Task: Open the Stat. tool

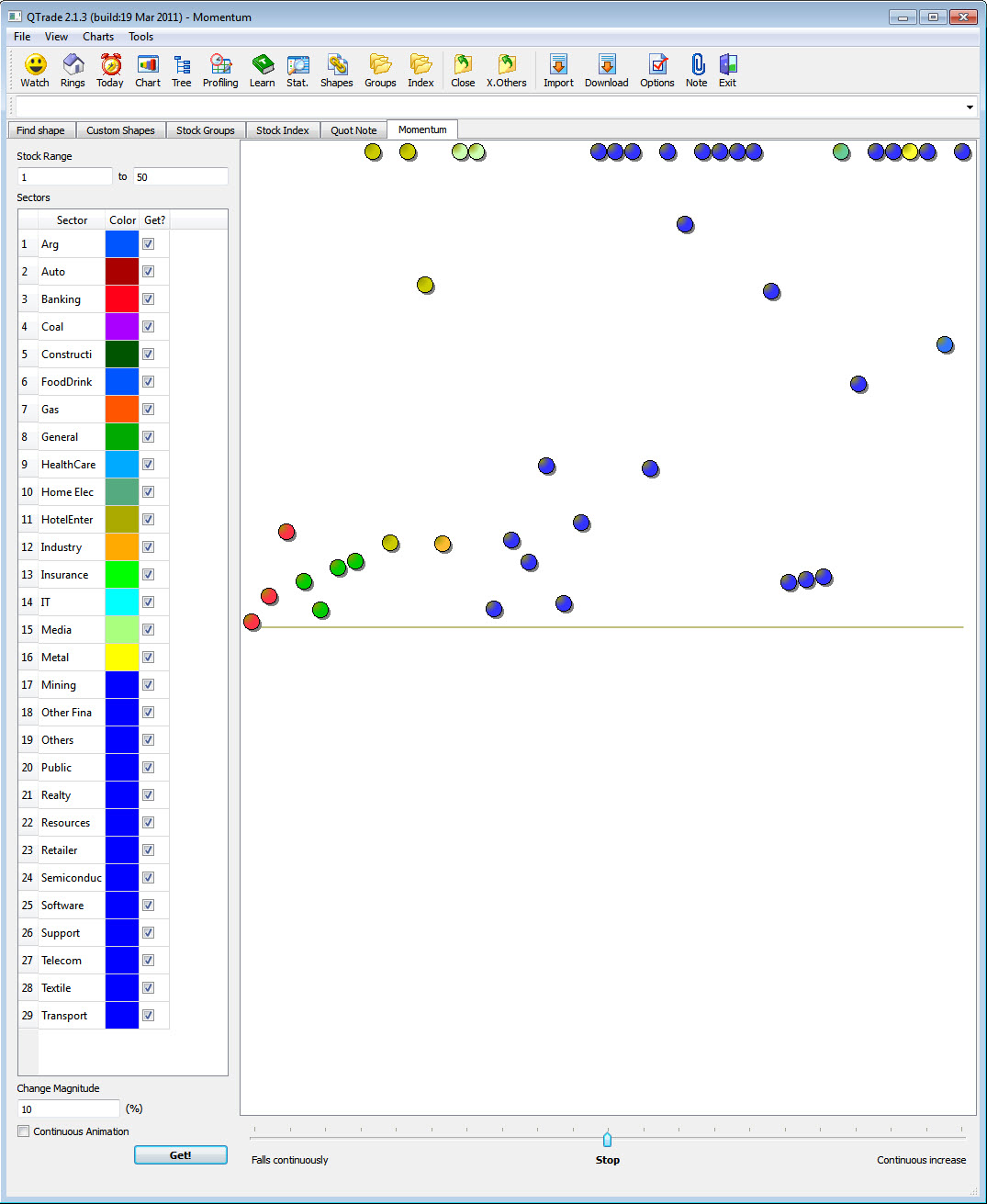Action: pos(297,69)
